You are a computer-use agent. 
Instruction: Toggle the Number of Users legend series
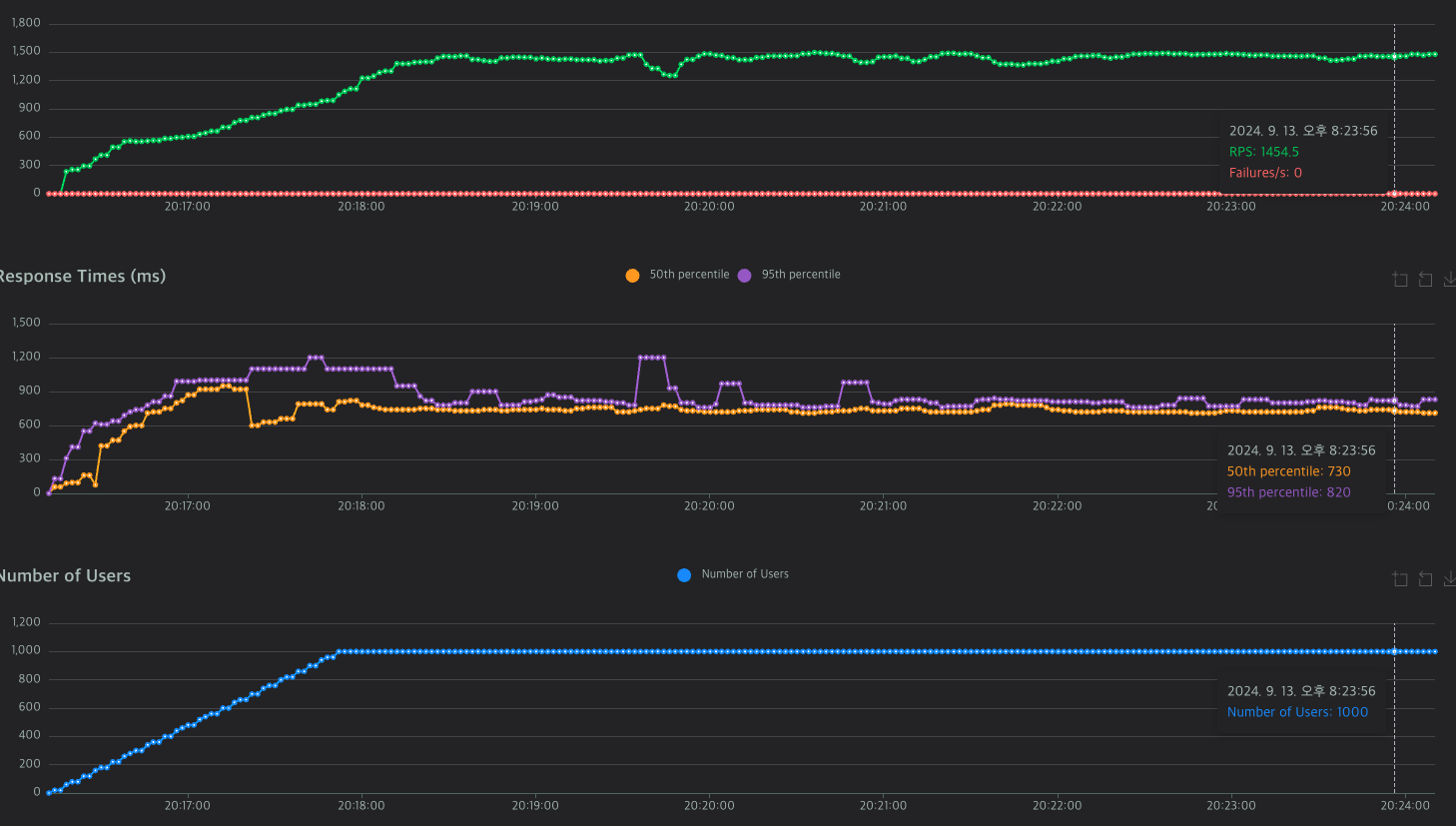coord(733,574)
